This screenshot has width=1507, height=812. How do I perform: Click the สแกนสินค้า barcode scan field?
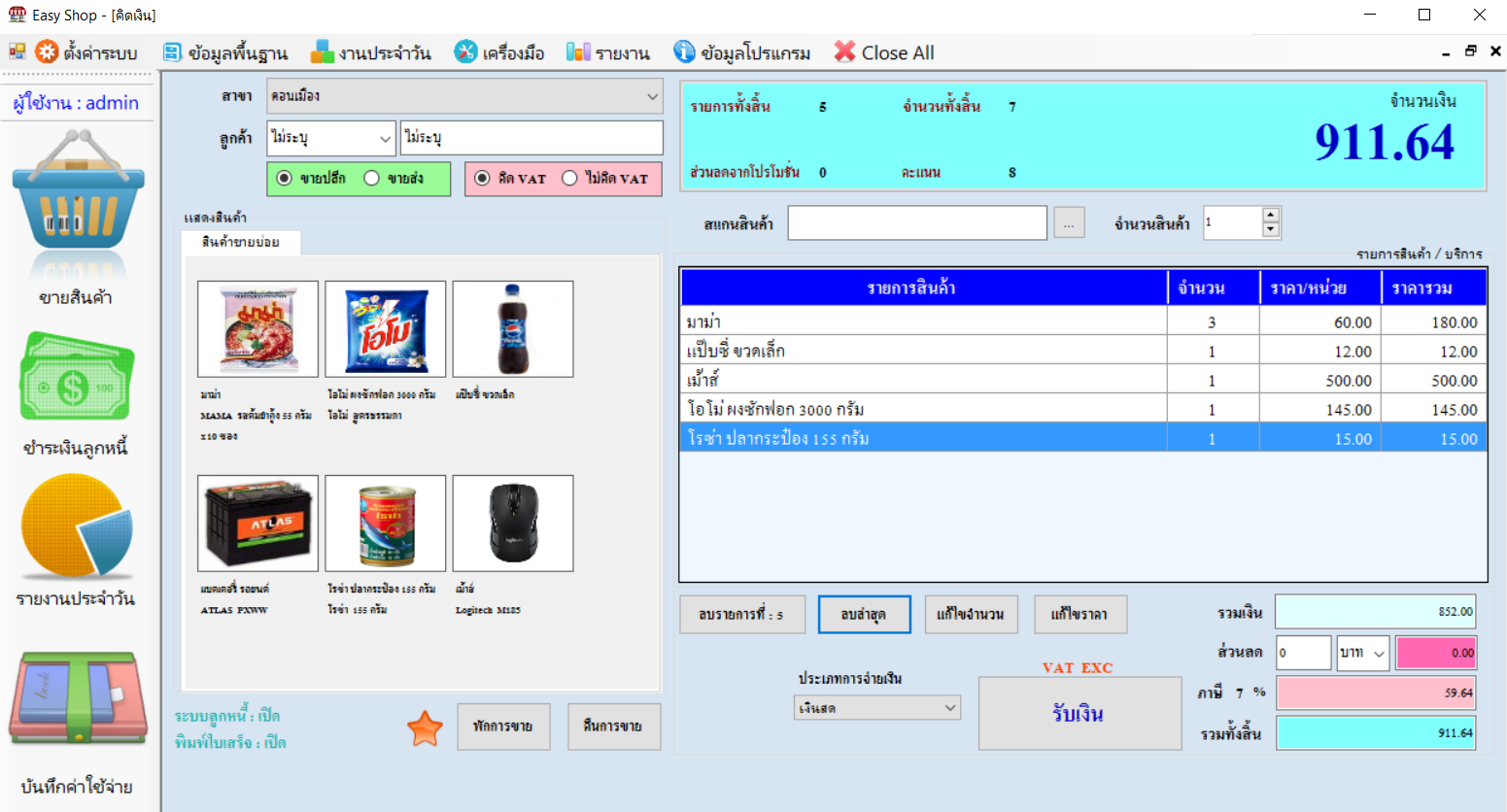point(917,223)
